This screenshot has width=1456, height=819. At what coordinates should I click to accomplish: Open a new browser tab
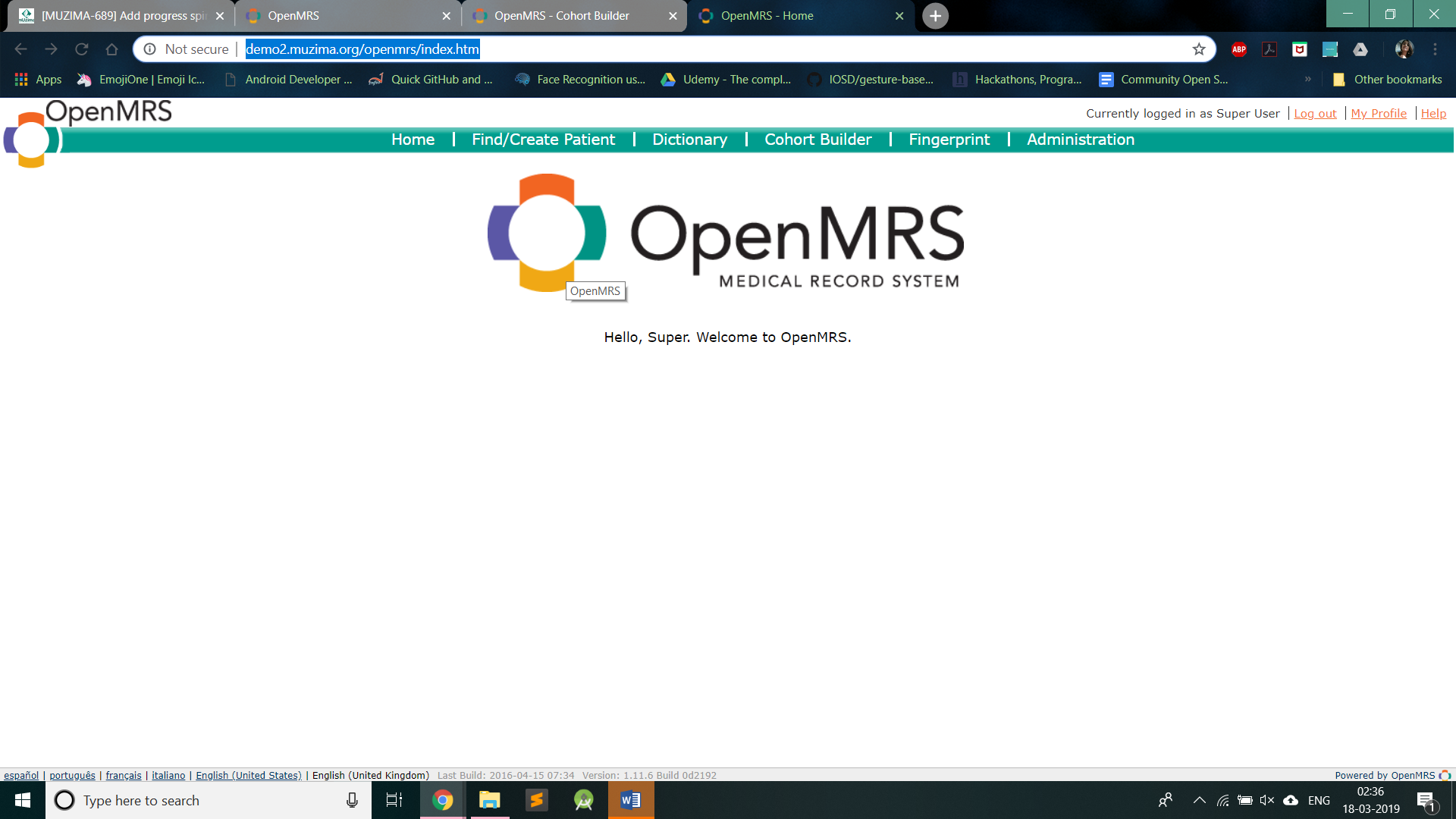[935, 16]
